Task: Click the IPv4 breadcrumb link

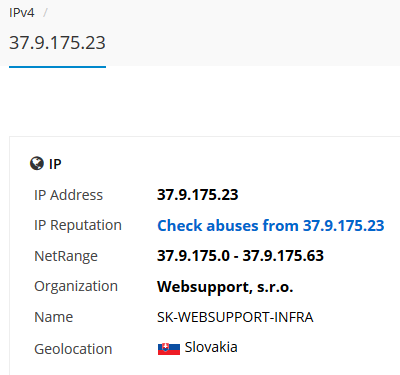Action: (x=22, y=13)
